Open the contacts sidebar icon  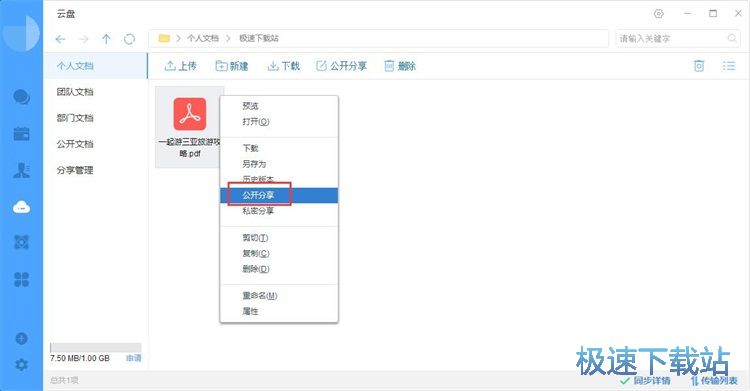(22, 170)
